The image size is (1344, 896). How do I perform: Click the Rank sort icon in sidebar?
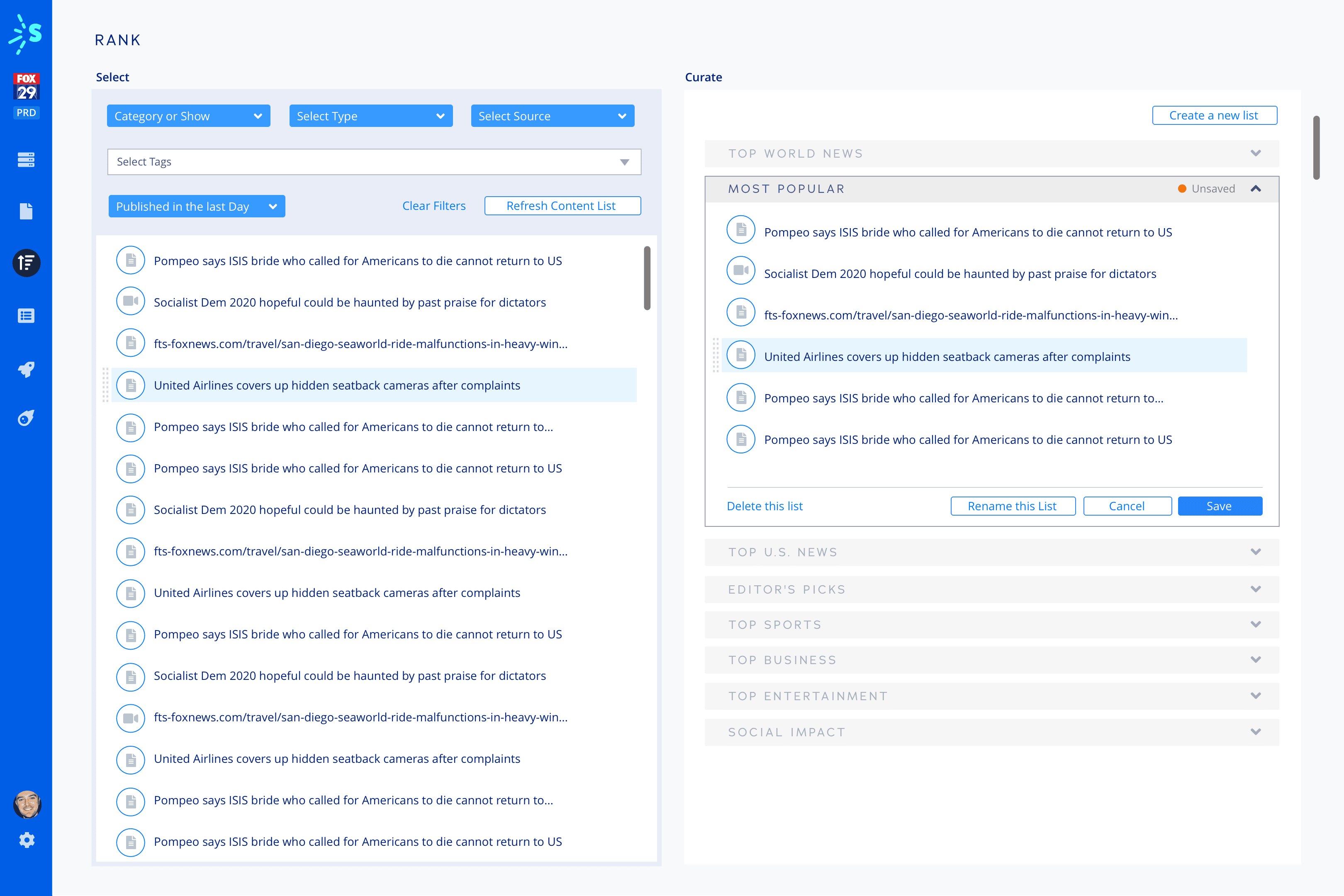click(26, 263)
